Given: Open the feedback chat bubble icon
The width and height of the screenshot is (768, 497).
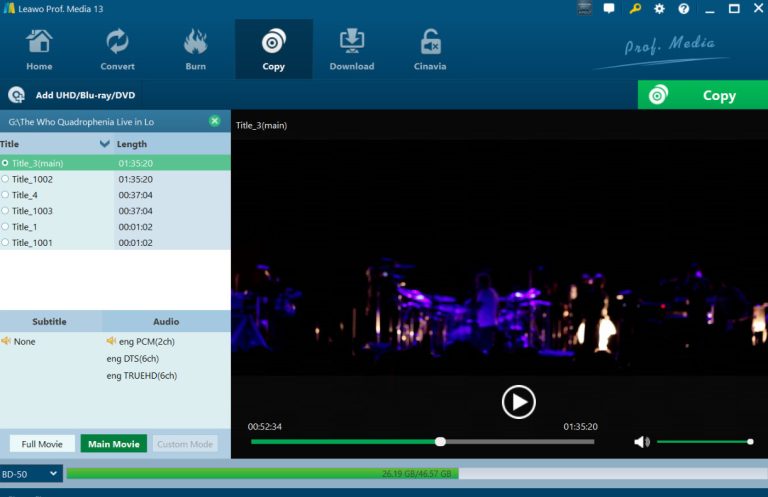Looking at the screenshot, I should click(609, 9).
